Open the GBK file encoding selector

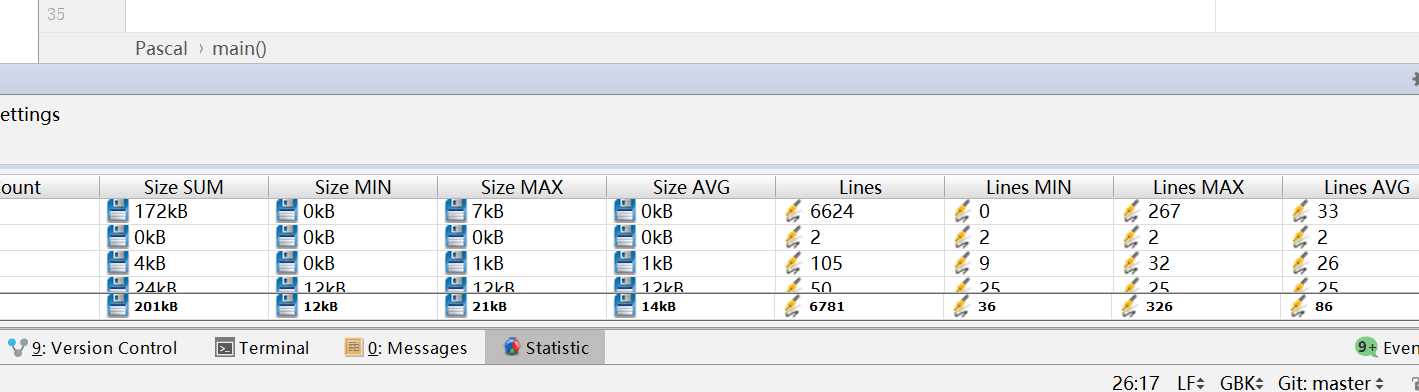(x=1242, y=383)
